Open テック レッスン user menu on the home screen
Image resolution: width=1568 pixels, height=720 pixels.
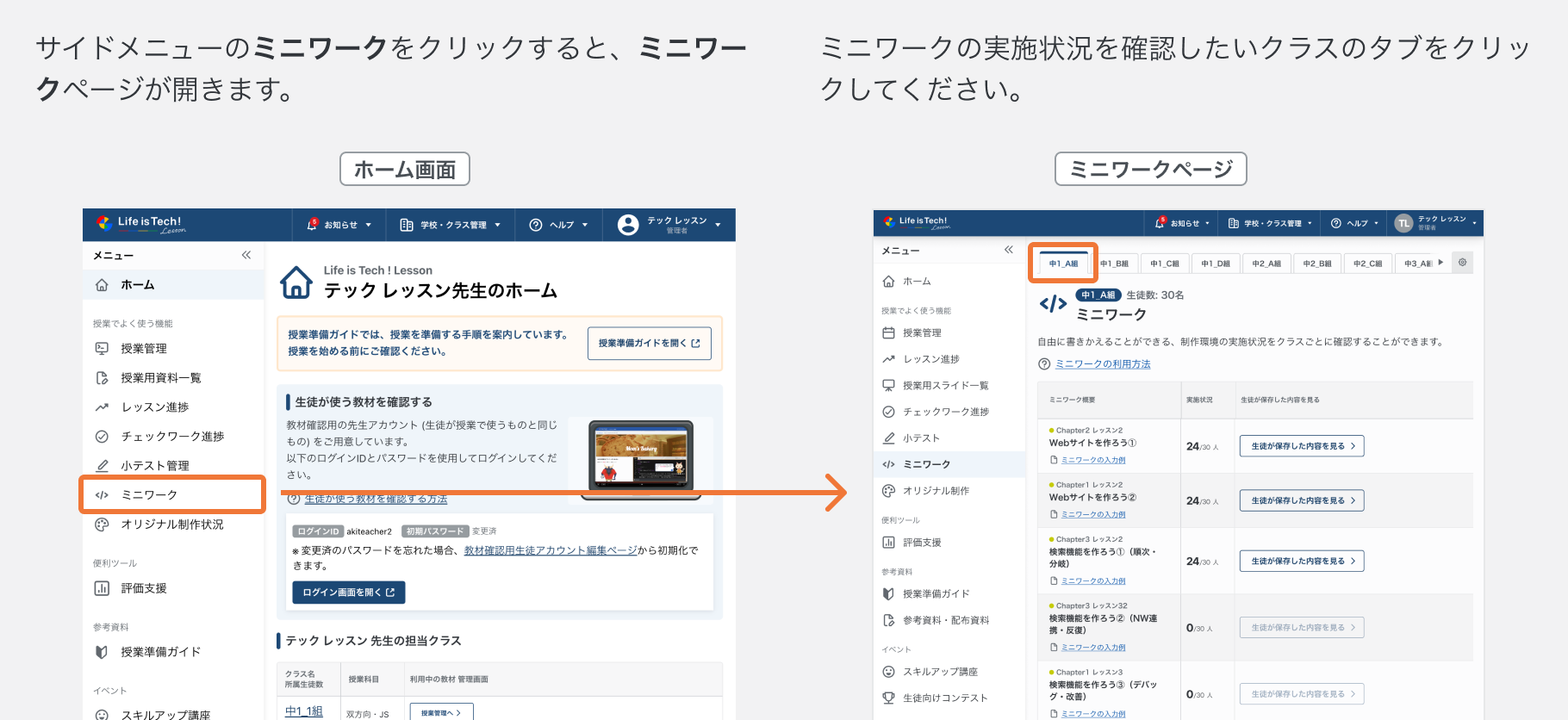click(x=669, y=225)
